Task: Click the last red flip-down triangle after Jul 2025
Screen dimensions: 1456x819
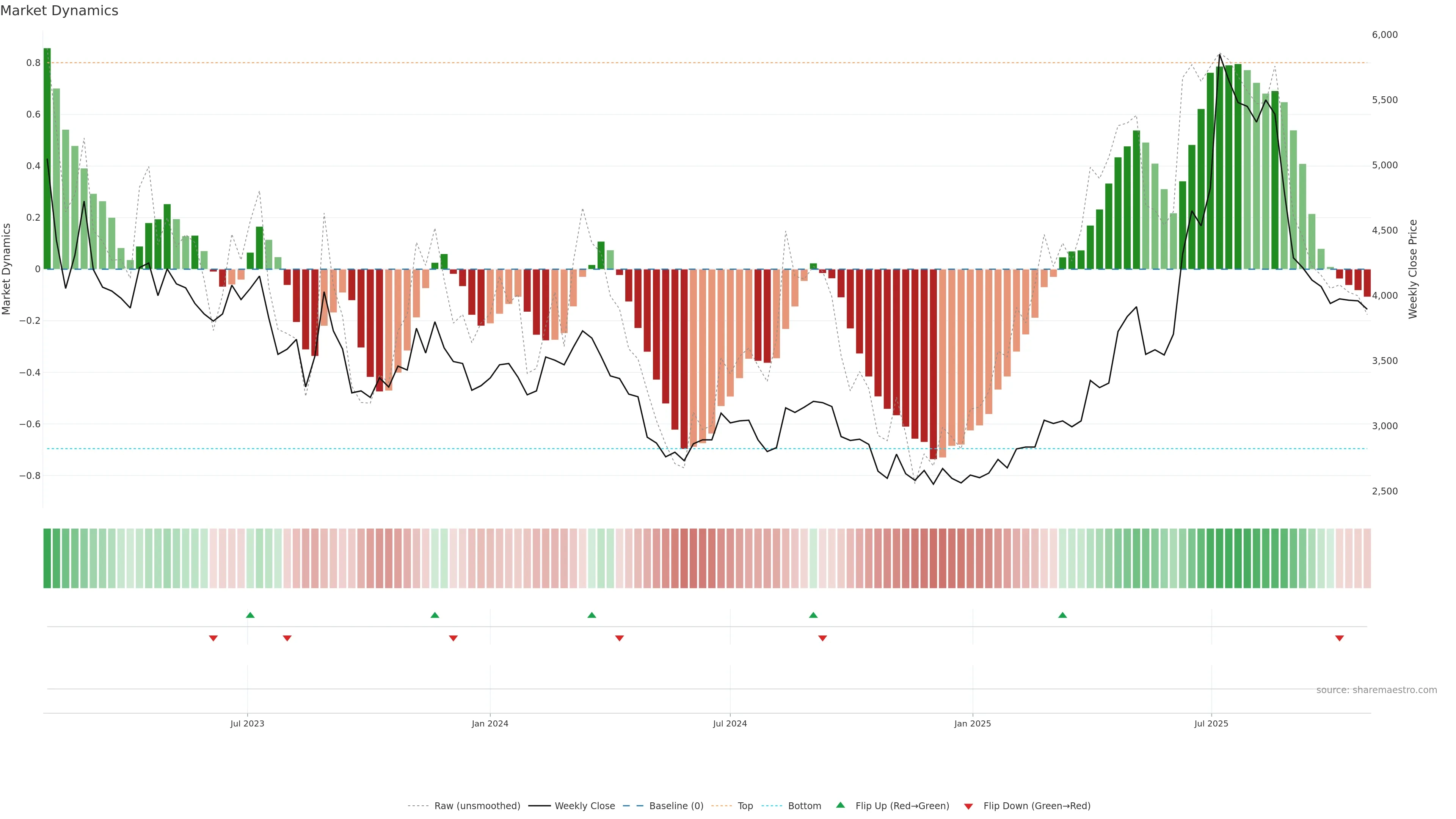Action: [1339, 638]
